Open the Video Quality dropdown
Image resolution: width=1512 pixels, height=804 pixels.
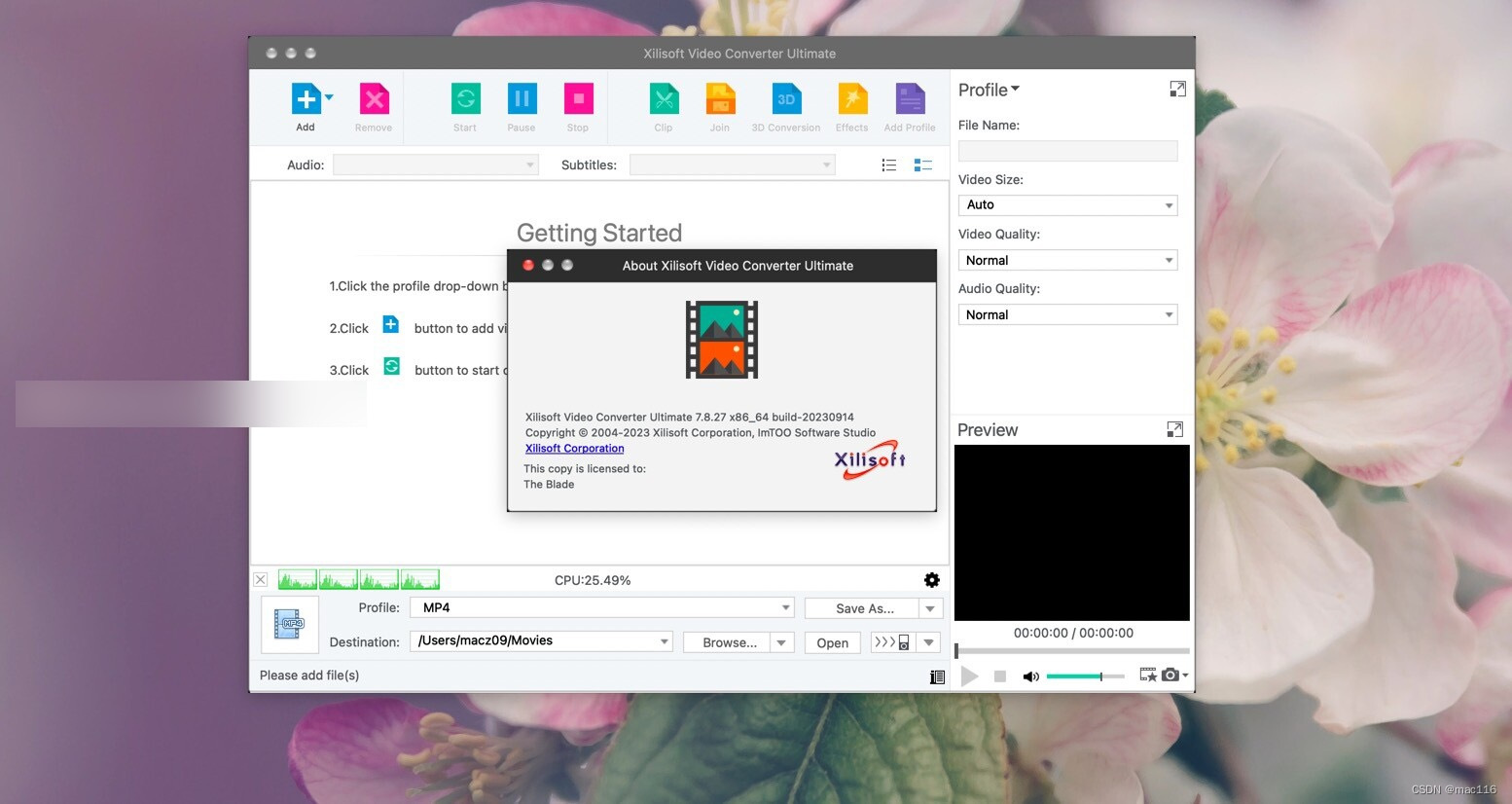pos(1067,260)
